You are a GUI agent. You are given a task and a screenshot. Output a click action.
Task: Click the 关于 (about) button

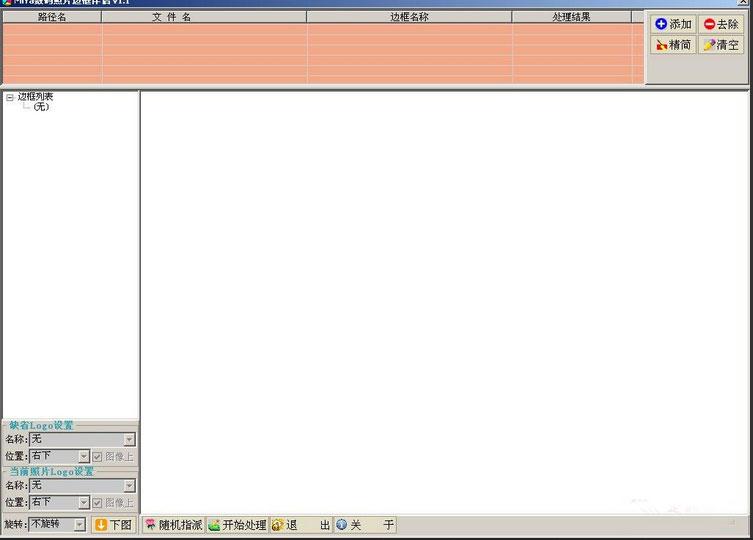365,525
